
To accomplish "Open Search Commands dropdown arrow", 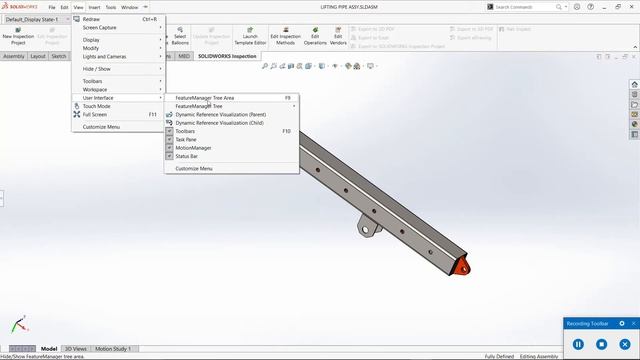I will [566, 7].
